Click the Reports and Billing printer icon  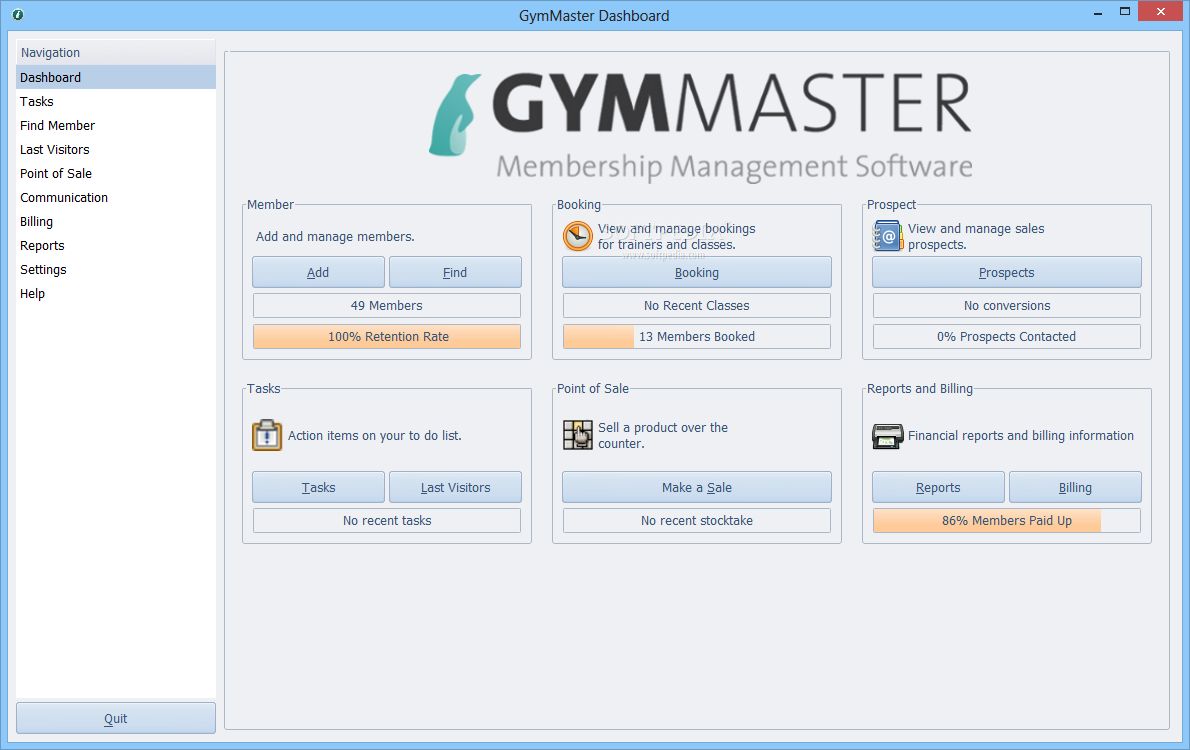pos(887,436)
